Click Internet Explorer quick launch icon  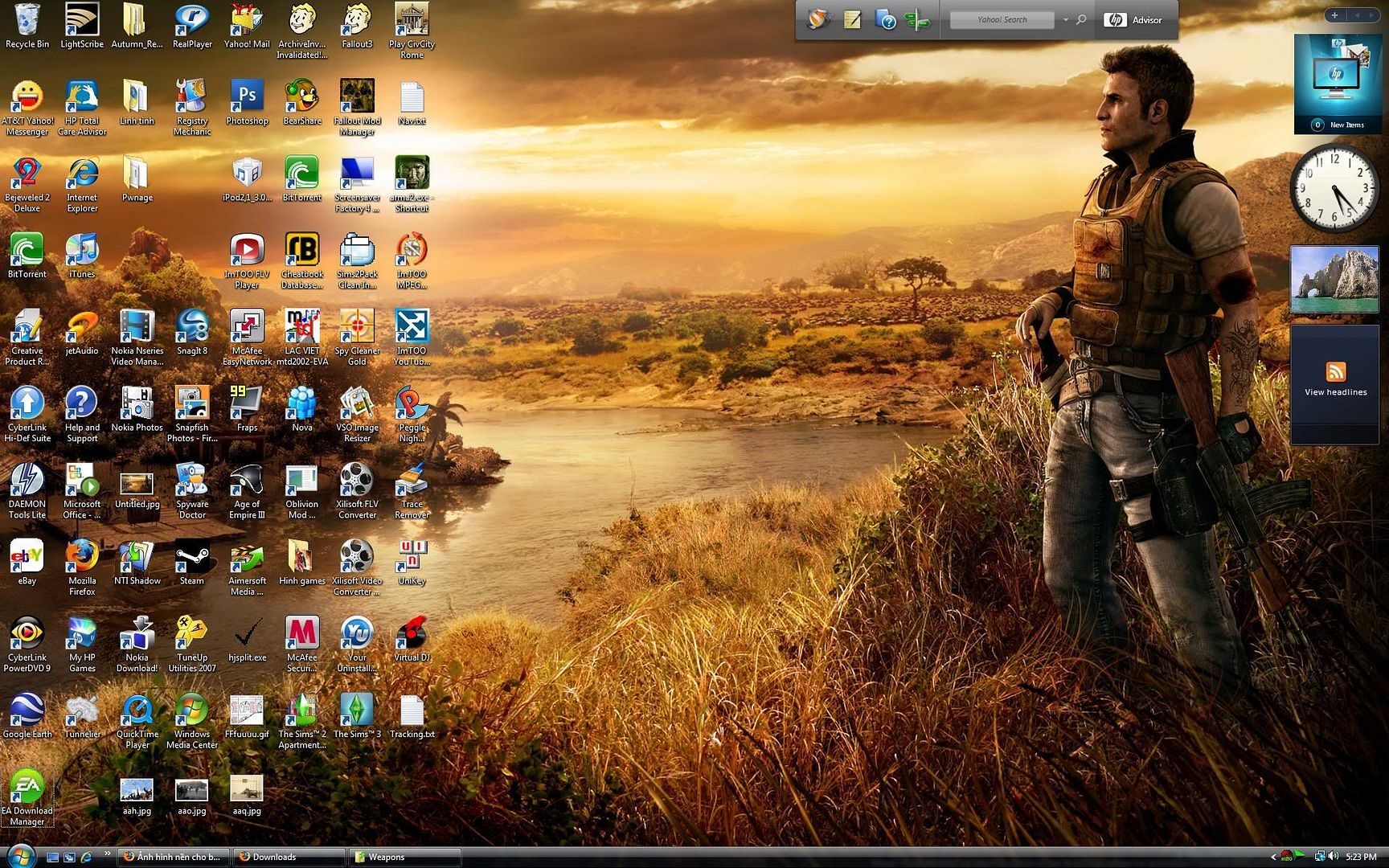click(x=86, y=857)
